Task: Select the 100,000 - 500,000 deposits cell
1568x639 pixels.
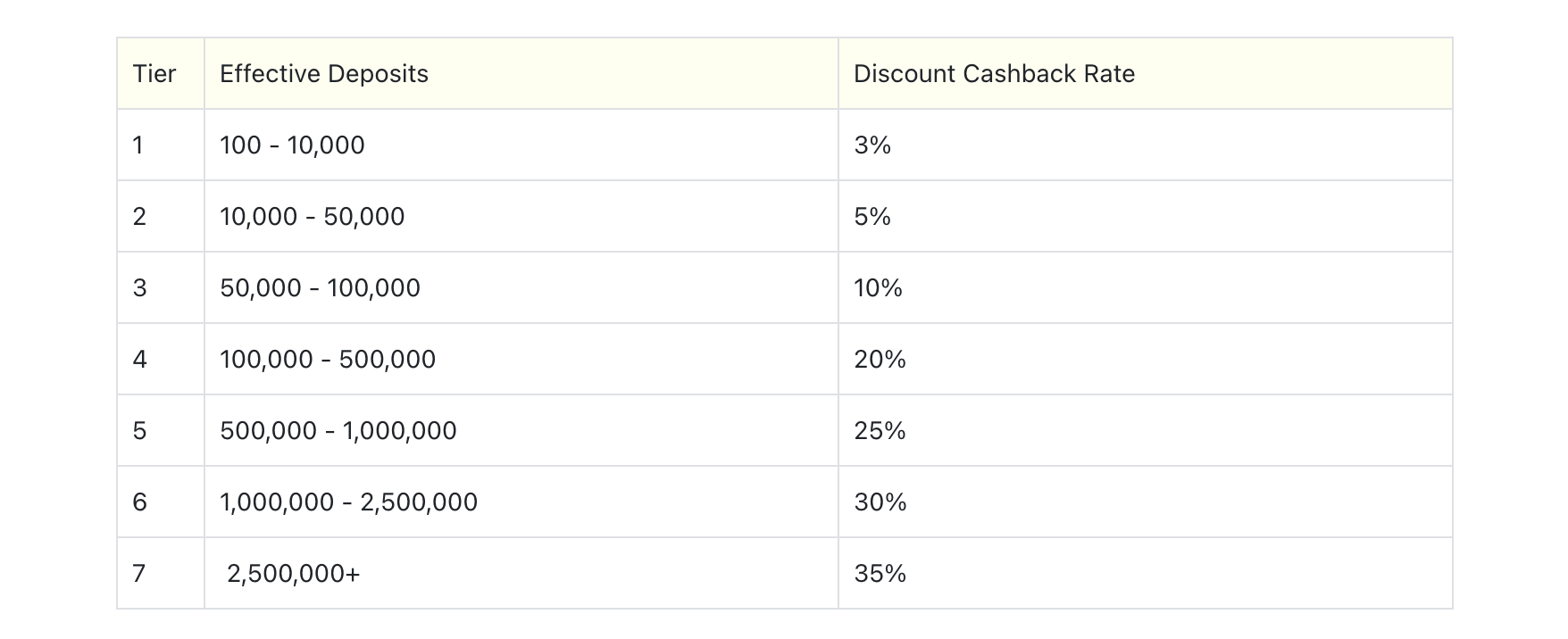Action: pyautogui.click(x=521, y=359)
